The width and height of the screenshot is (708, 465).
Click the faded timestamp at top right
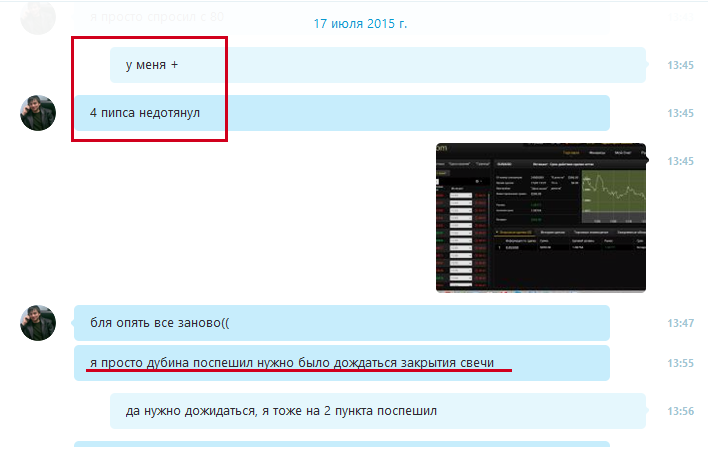click(682, 17)
